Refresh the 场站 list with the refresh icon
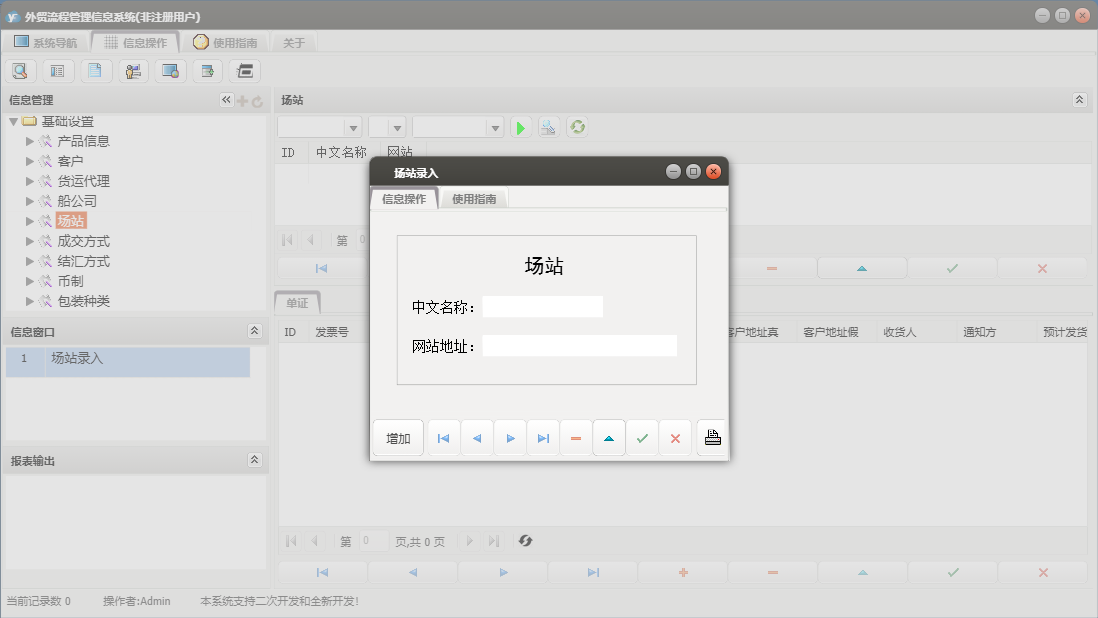This screenshot has height=618, width=1098. pos(578,127)
